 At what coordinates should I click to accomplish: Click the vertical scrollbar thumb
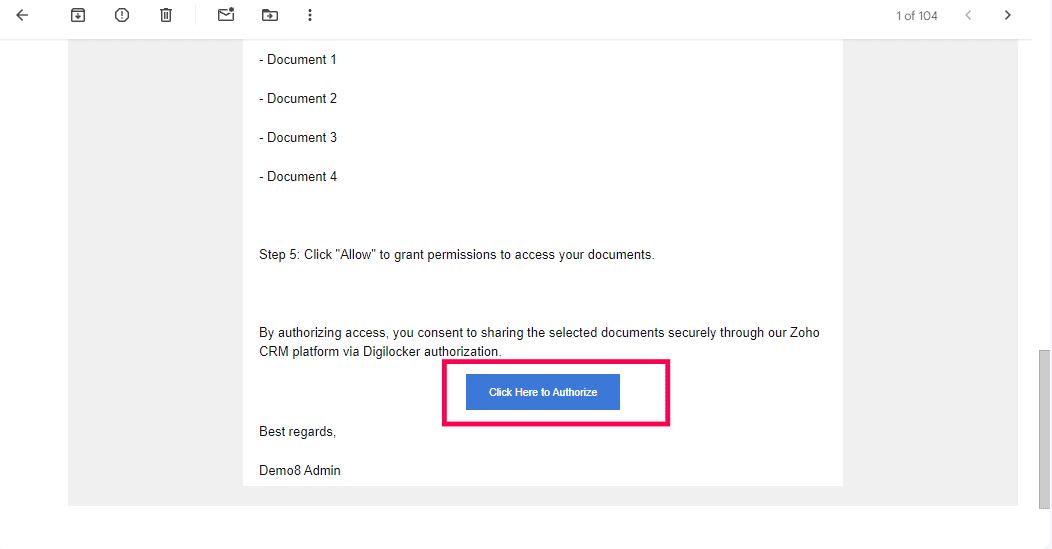click(x=1044, y=430)
